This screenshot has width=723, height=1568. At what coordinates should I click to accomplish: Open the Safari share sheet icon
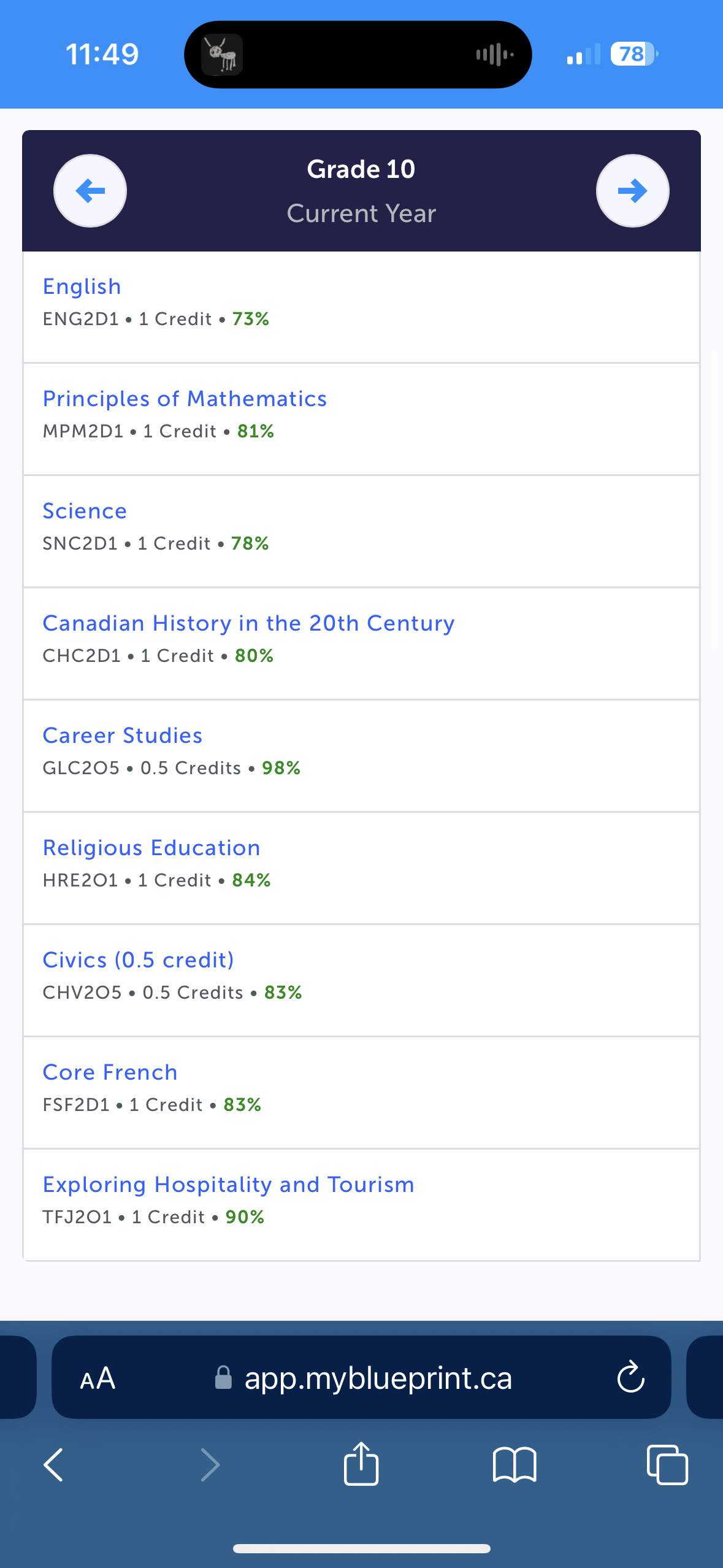361,1464
